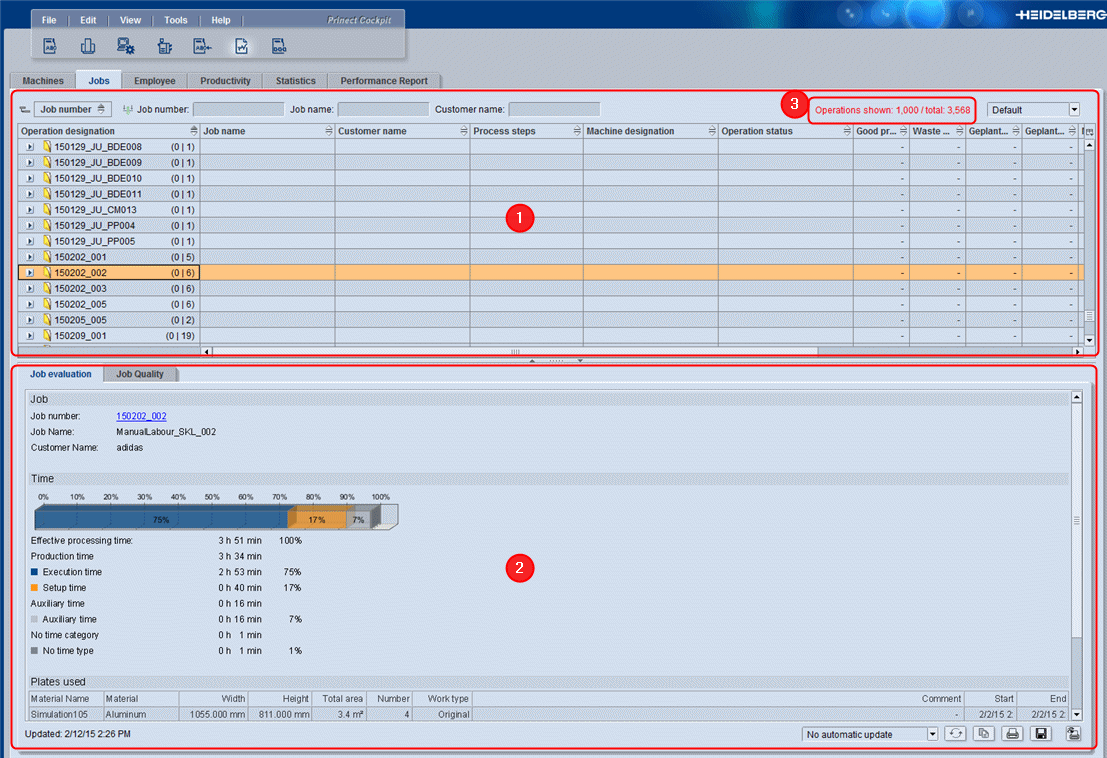Switch to the Job Quality tab
1107x758 pixels.
tap(140, 373)
